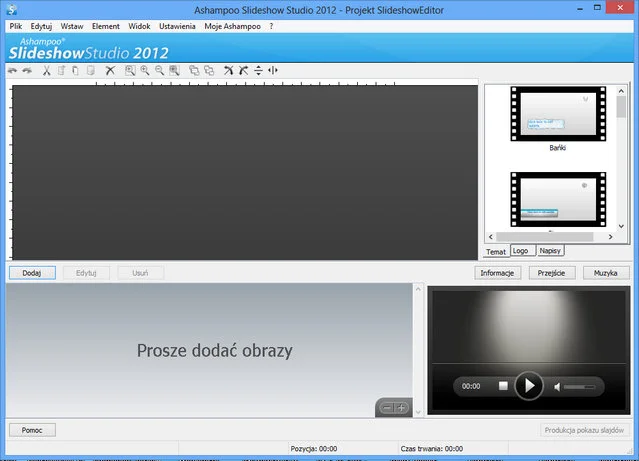This screenshot has height=461, width=639.
Task: Click the theme list scroll-left arrow
Action: tap(491, 237)
